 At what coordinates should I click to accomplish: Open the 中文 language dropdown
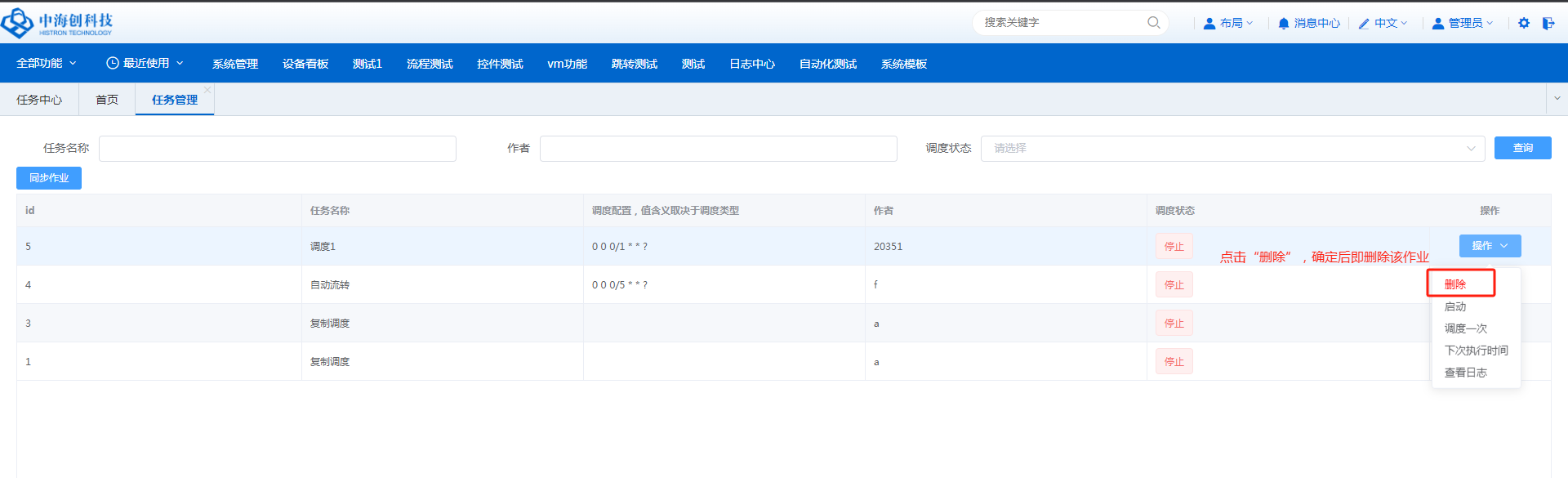click(x=1383, y=24)
